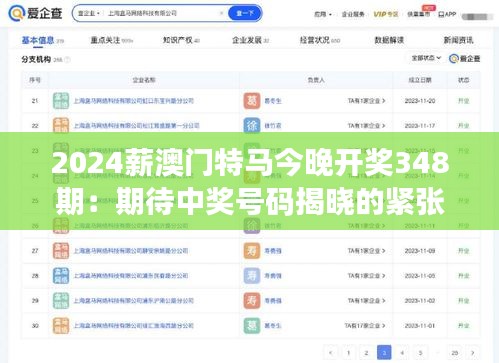Go to page 1 in pagination
The height and width of the screenshot is (363, 499).
tap(348, 353)
